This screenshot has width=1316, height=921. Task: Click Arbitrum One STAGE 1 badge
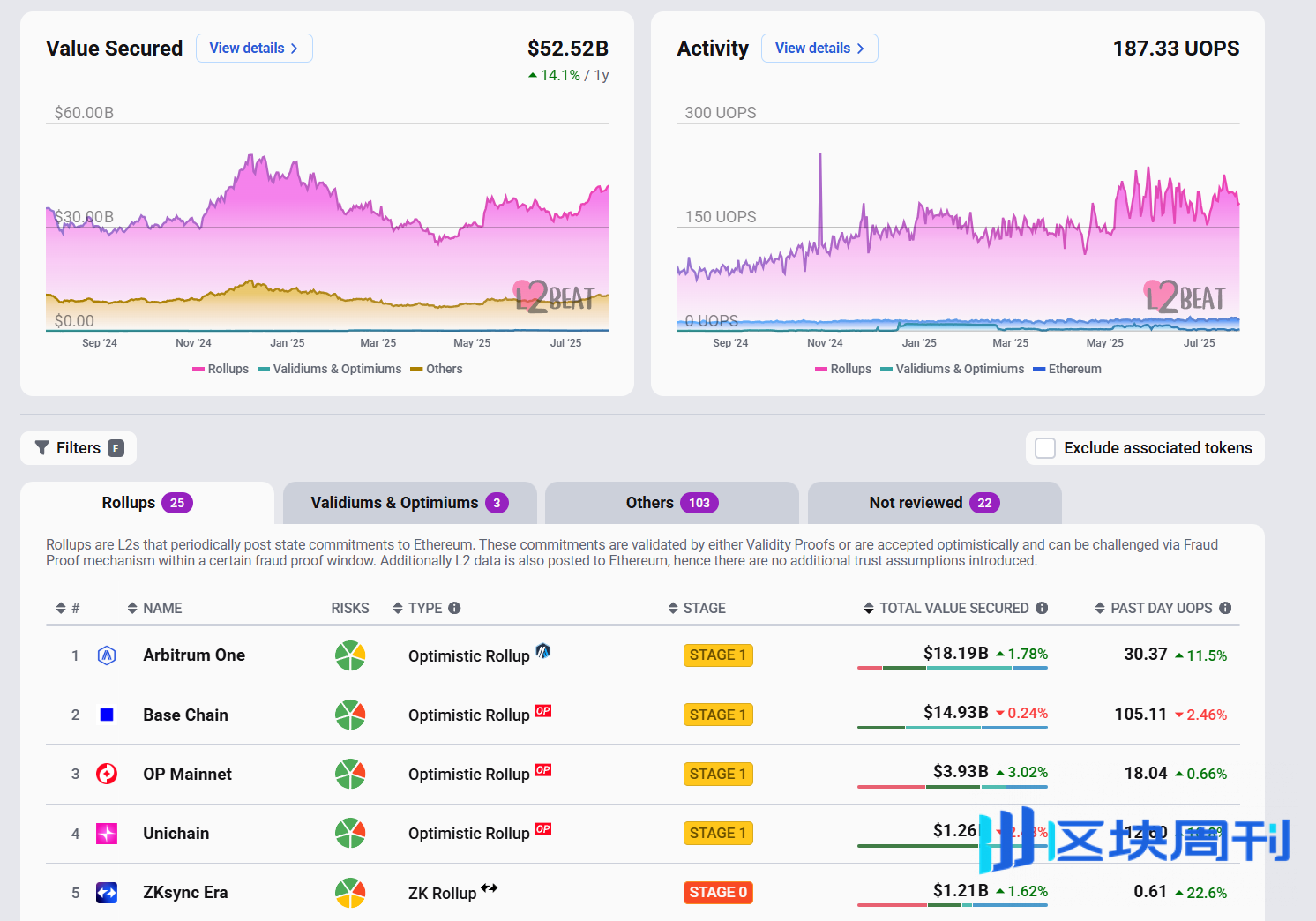click(x=718, y=655)
